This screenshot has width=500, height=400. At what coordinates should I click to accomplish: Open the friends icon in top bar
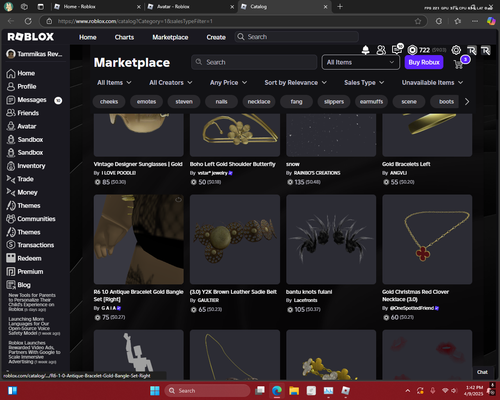[x=381, y=50]
